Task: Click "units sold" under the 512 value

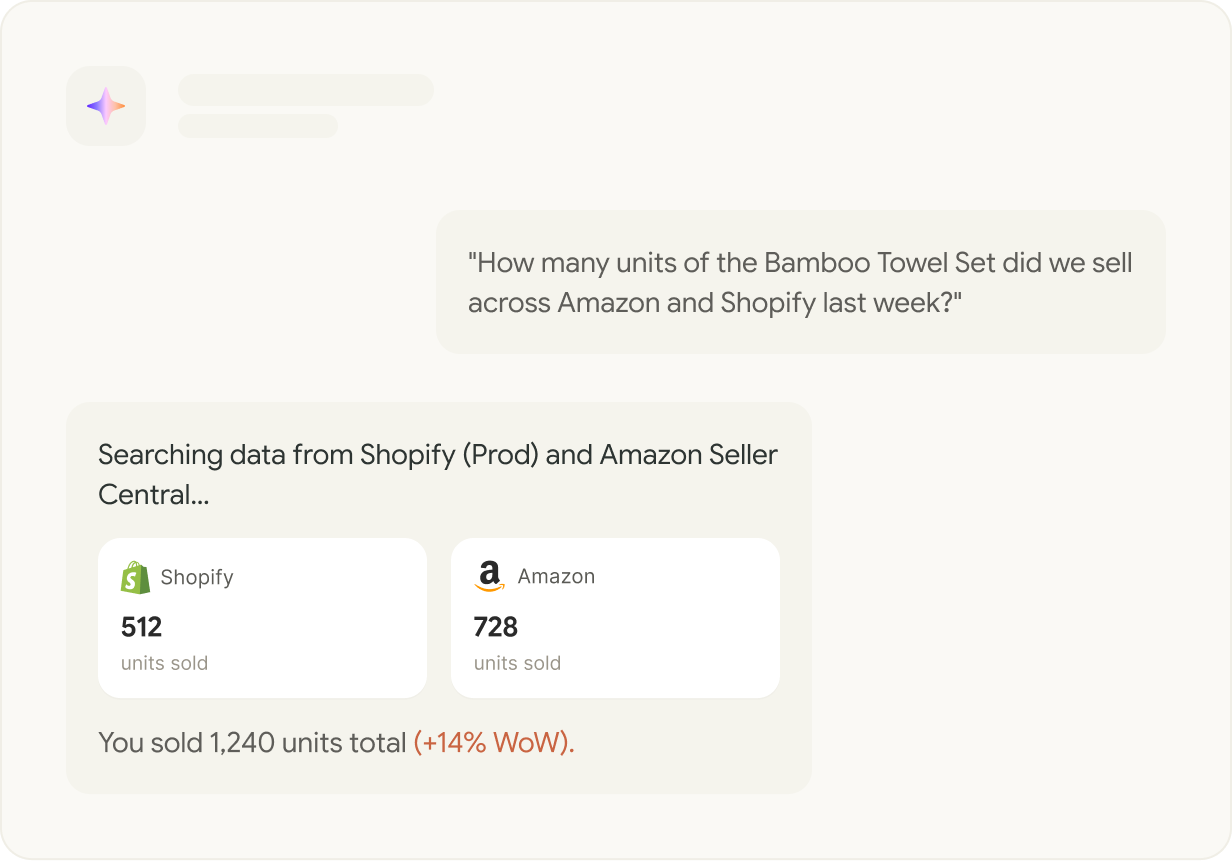Action: point(164,663)
